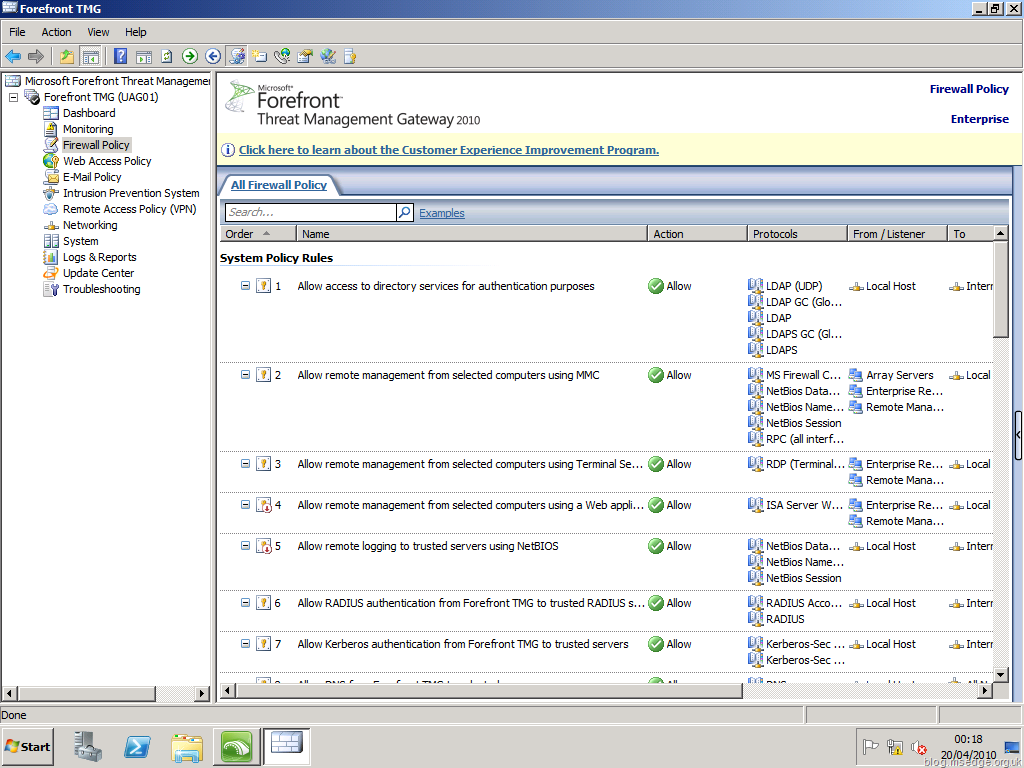Open Logs & Reports in the tree
Screen dimensions: 1024x768
coord(99,257)
